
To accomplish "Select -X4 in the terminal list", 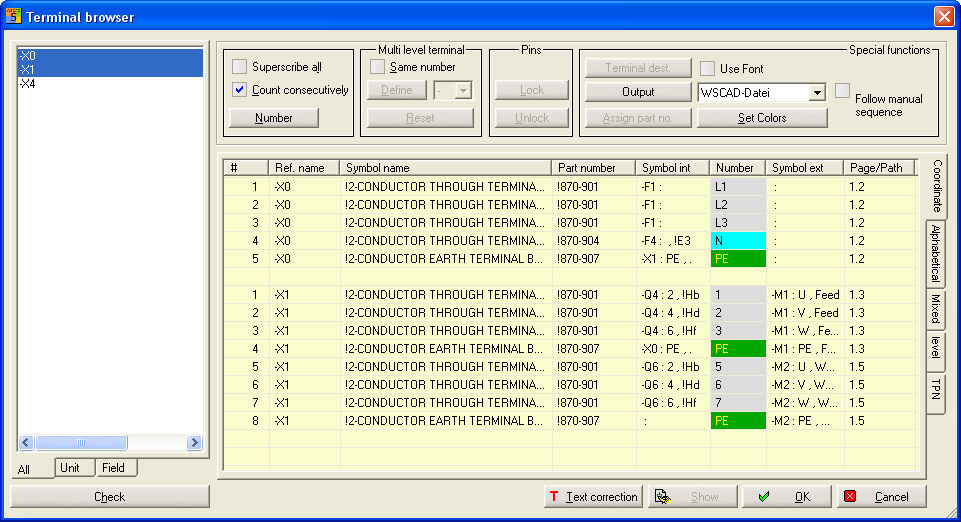I will click(x=110, y=84).
